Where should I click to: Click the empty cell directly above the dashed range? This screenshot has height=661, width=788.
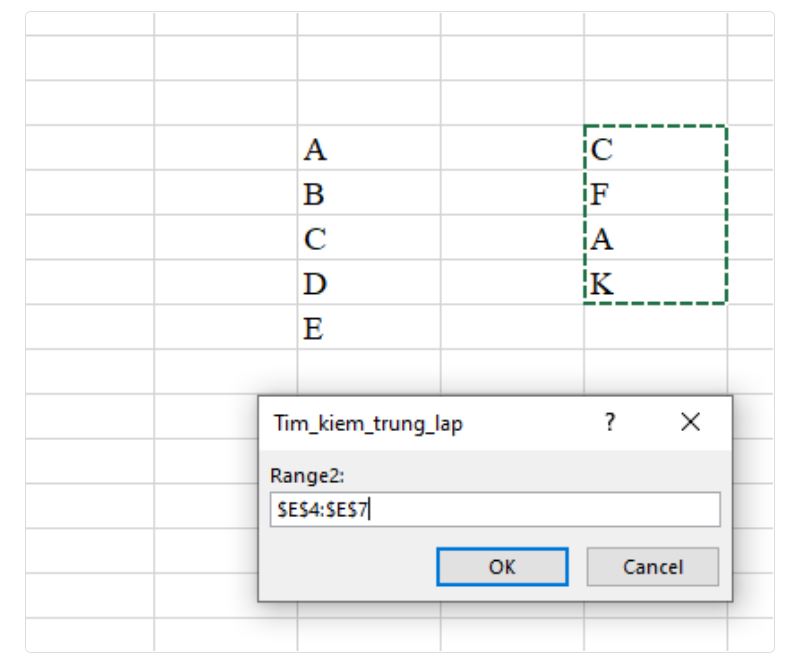655,103
